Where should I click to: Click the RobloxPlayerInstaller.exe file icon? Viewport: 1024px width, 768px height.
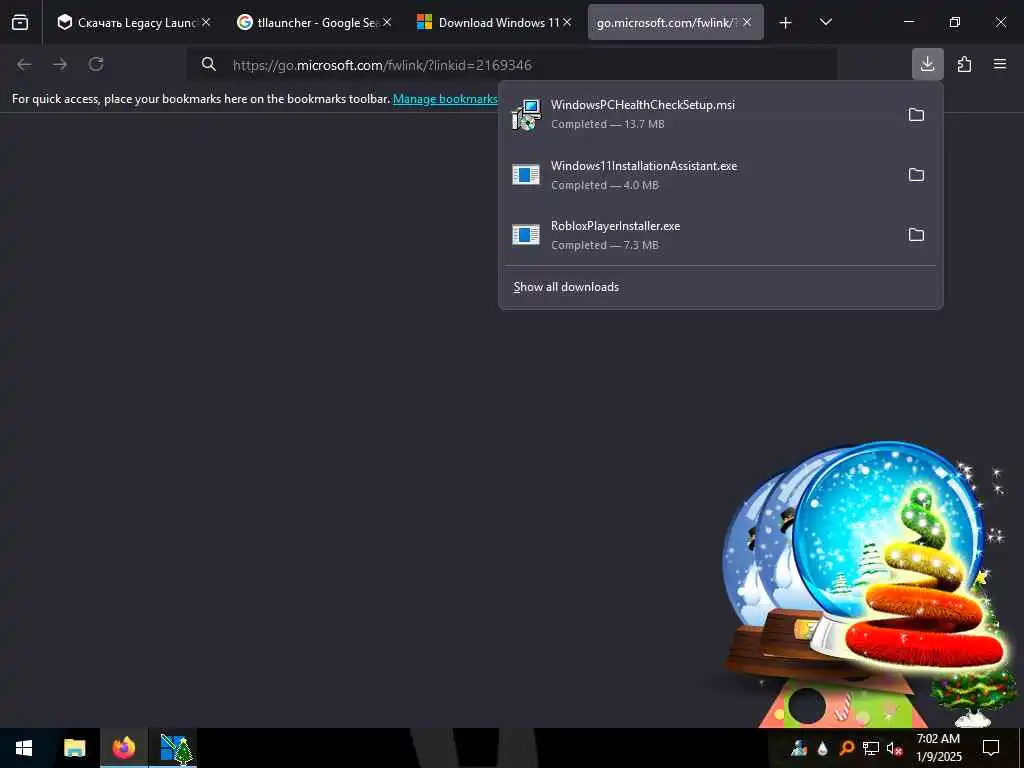[526, 234]
